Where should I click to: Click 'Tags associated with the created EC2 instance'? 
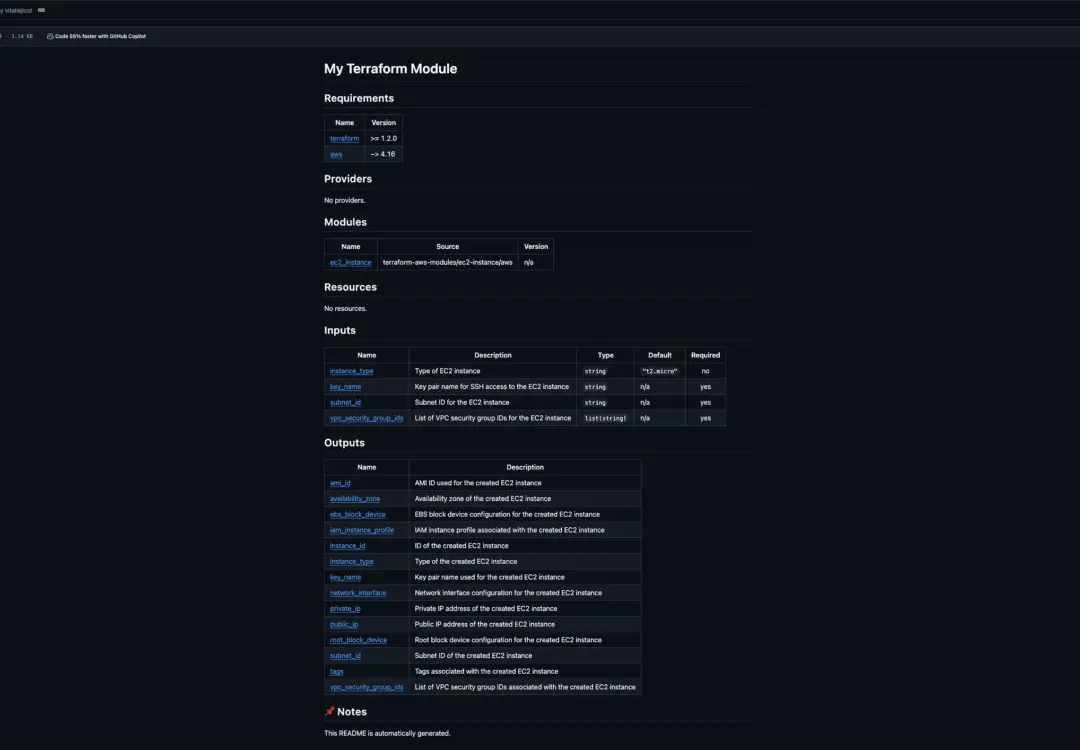coord(486,671)
